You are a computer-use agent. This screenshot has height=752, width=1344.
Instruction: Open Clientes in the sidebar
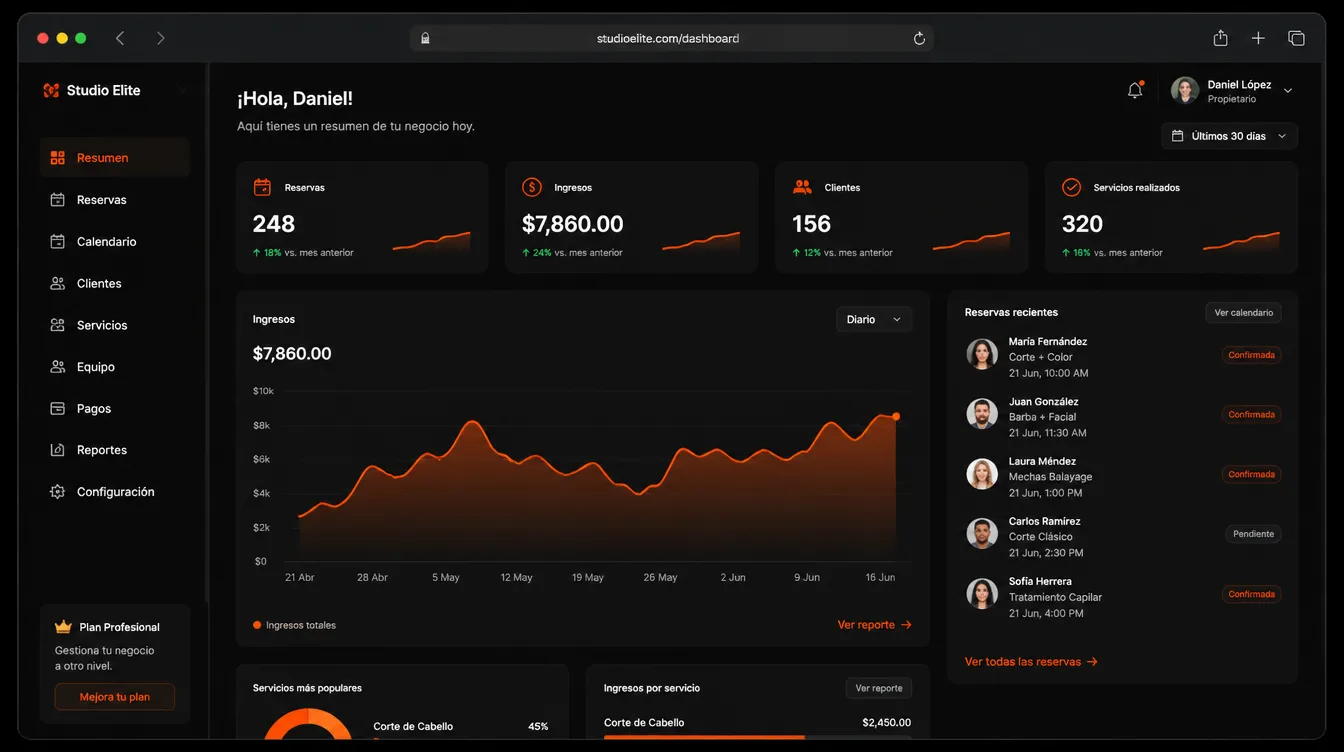[115, 284]
